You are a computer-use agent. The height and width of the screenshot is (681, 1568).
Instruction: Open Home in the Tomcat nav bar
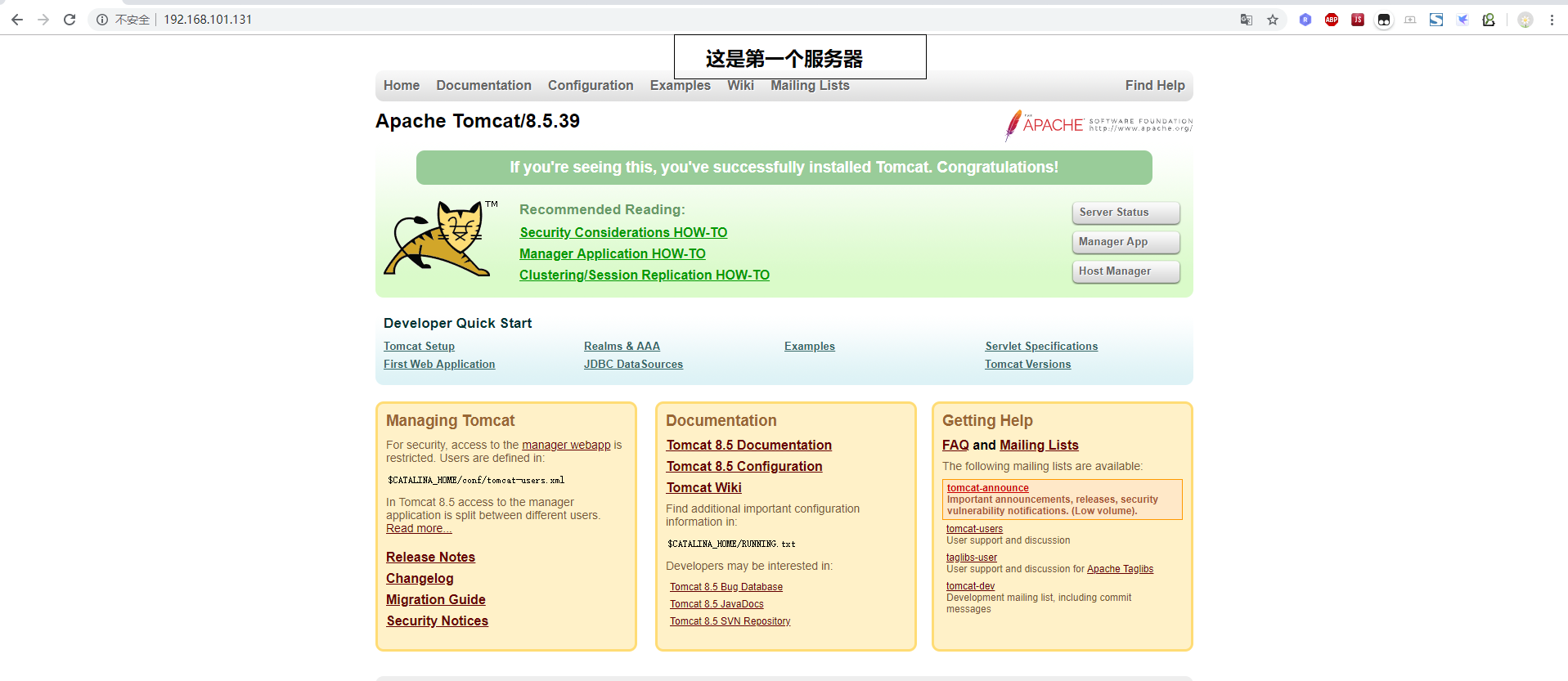402,85
